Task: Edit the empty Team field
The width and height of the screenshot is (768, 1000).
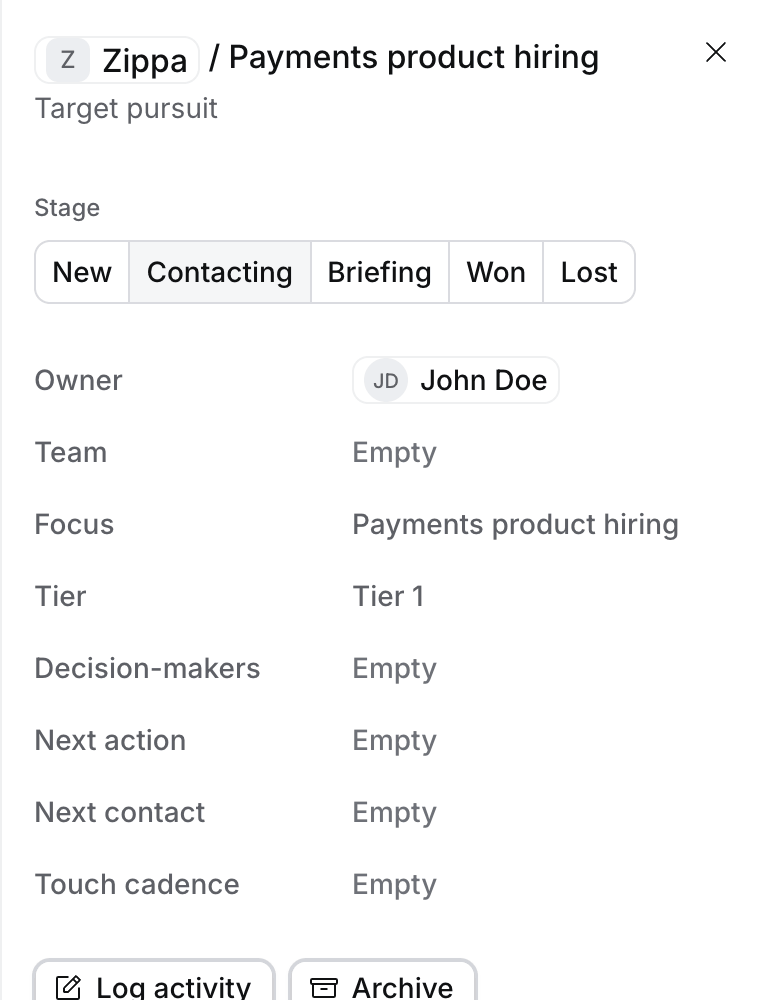Action: pos(394,453)
